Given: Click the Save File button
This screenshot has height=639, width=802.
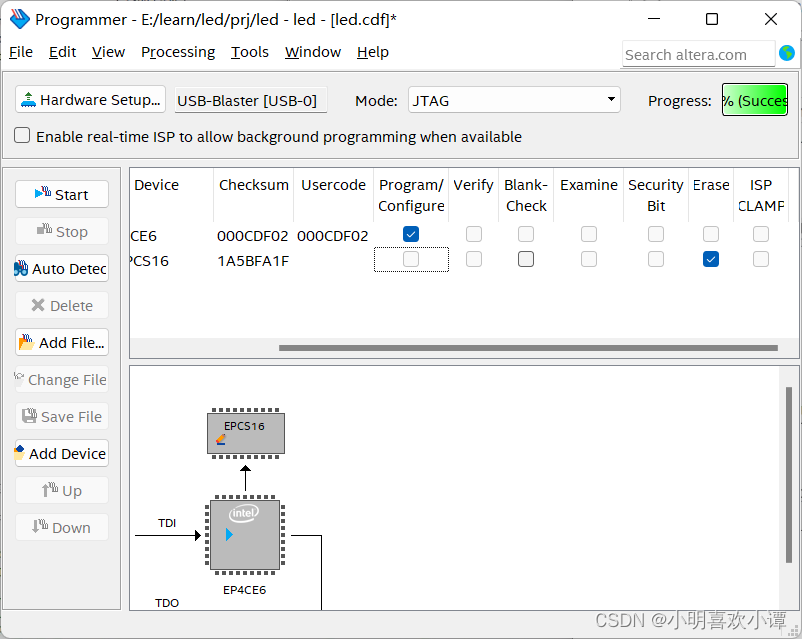Looking at the screenshot, I should [x=62, y=416].
